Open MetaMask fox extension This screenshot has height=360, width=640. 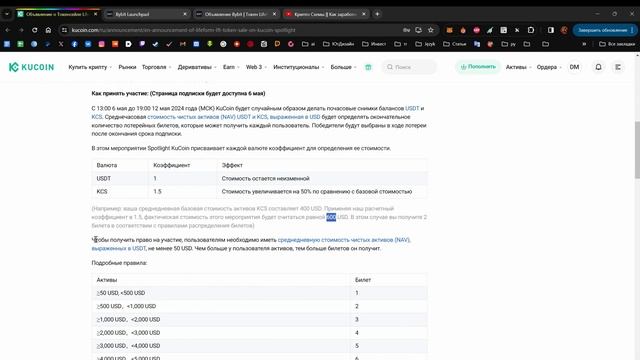click(x=449, y=30)
